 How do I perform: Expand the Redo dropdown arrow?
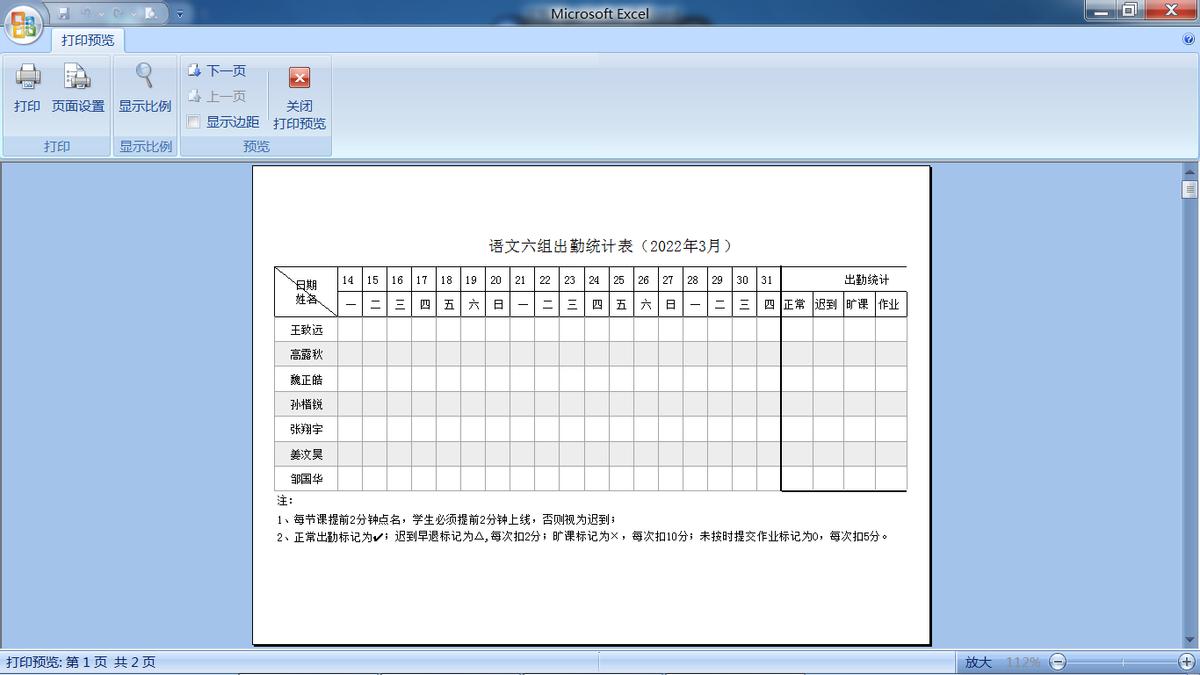tap(131, 13)
